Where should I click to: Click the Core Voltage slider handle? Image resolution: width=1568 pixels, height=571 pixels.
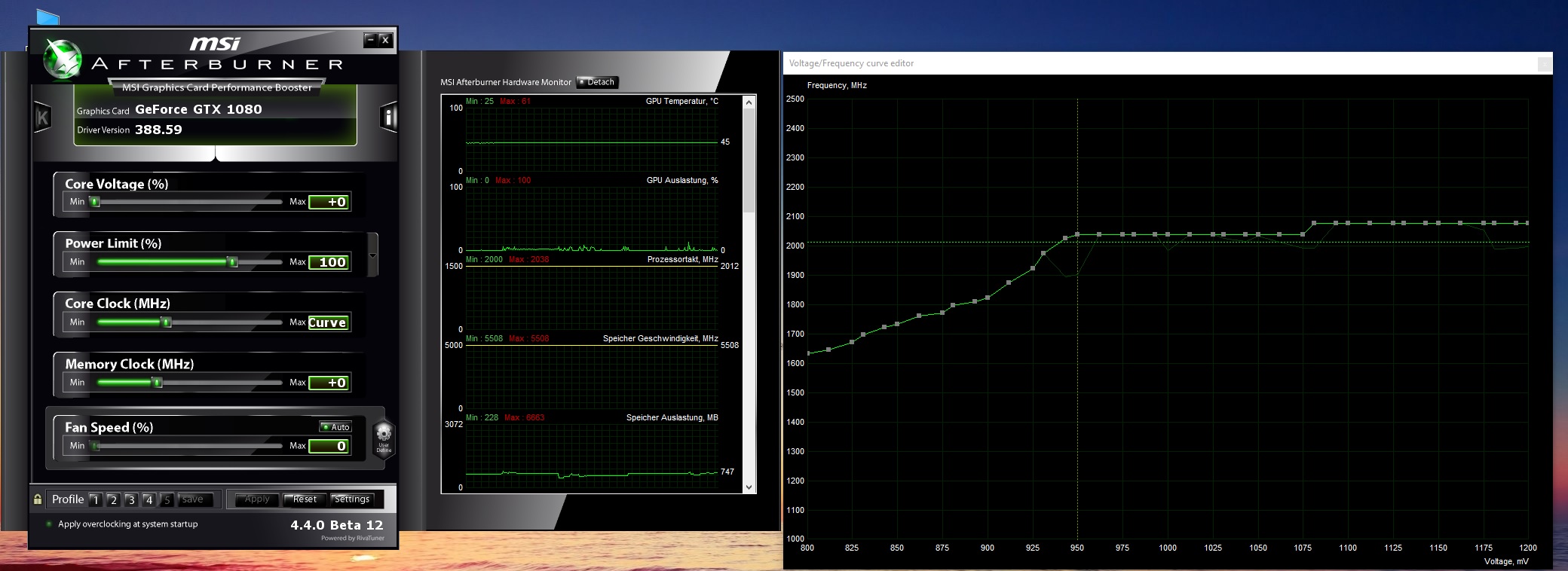point(95,202)
